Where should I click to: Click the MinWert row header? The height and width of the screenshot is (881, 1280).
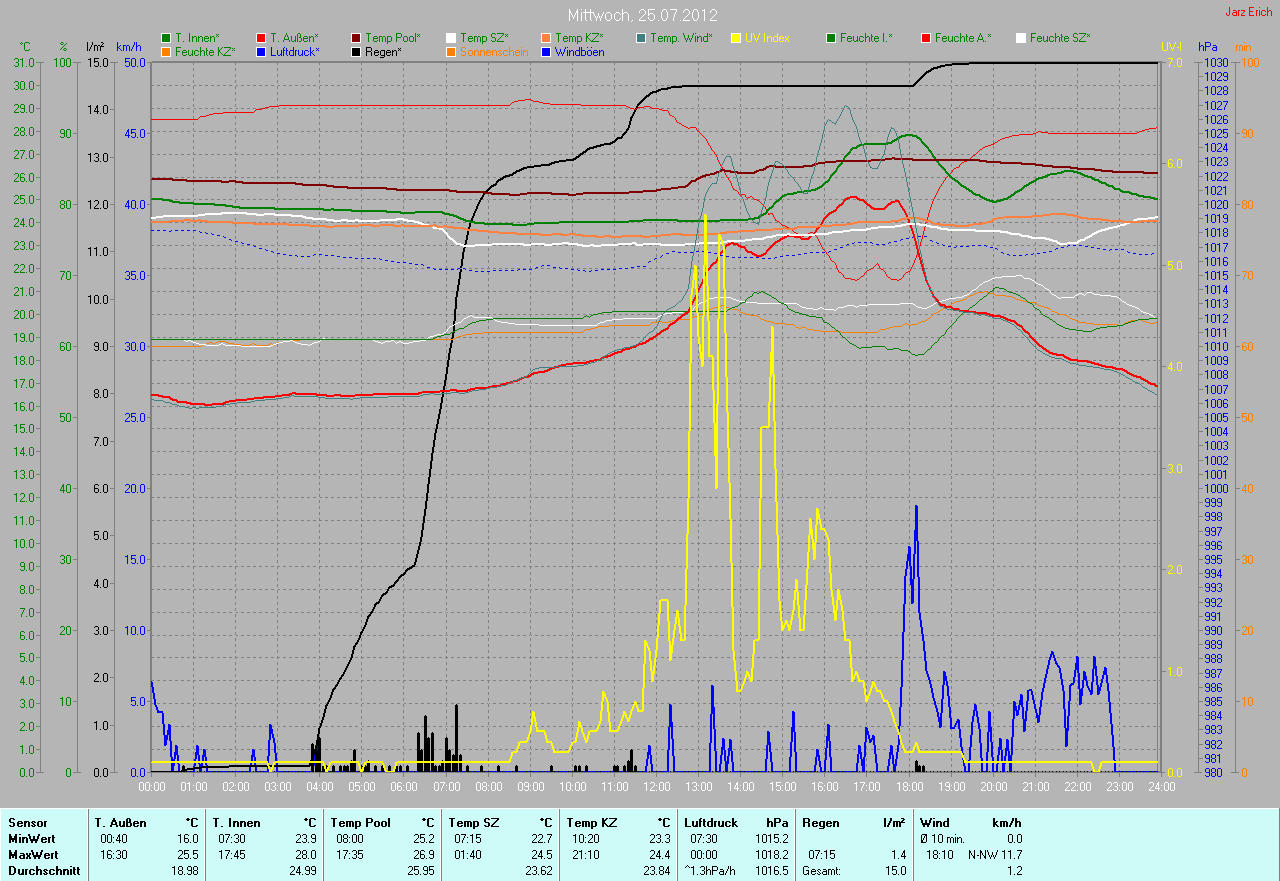(x=32, y=839)
